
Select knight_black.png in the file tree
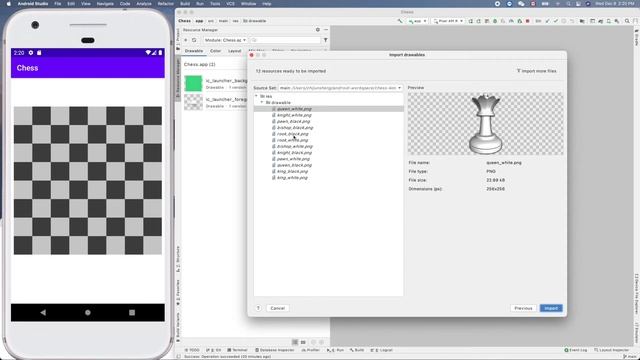[x=294, y=153]
